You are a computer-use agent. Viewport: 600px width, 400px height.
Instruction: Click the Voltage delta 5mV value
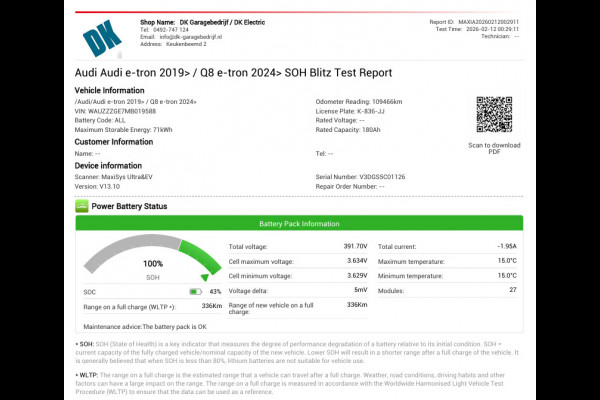[x=360, y=289]
